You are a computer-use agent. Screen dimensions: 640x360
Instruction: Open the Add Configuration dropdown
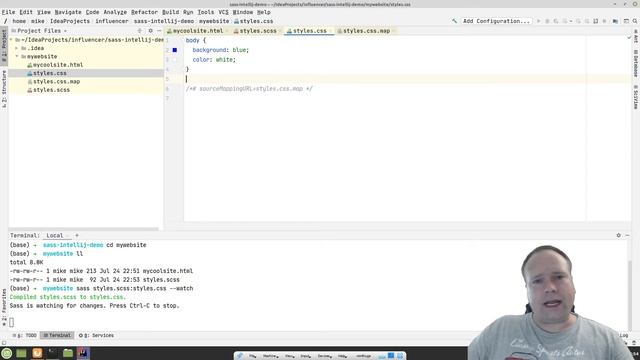pos(496,21)
